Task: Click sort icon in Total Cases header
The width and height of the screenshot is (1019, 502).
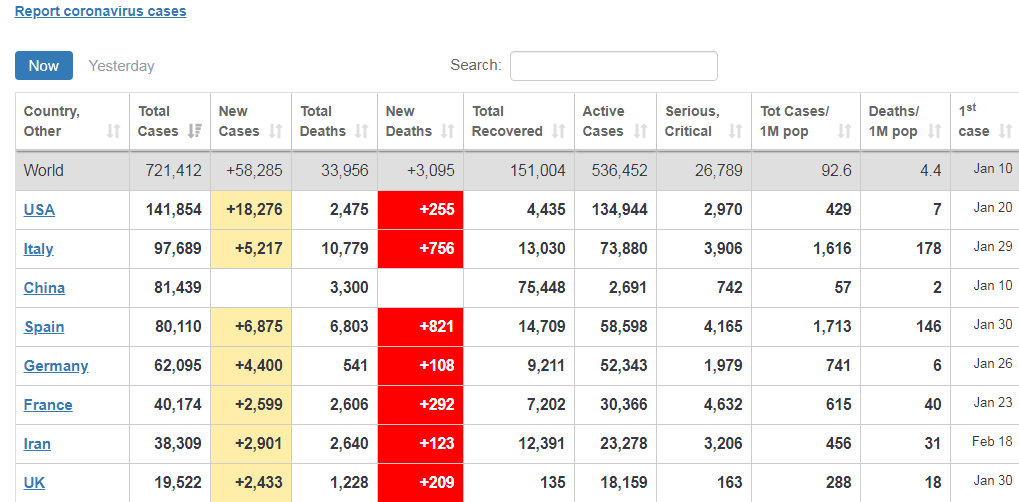Action: [194, 131]
